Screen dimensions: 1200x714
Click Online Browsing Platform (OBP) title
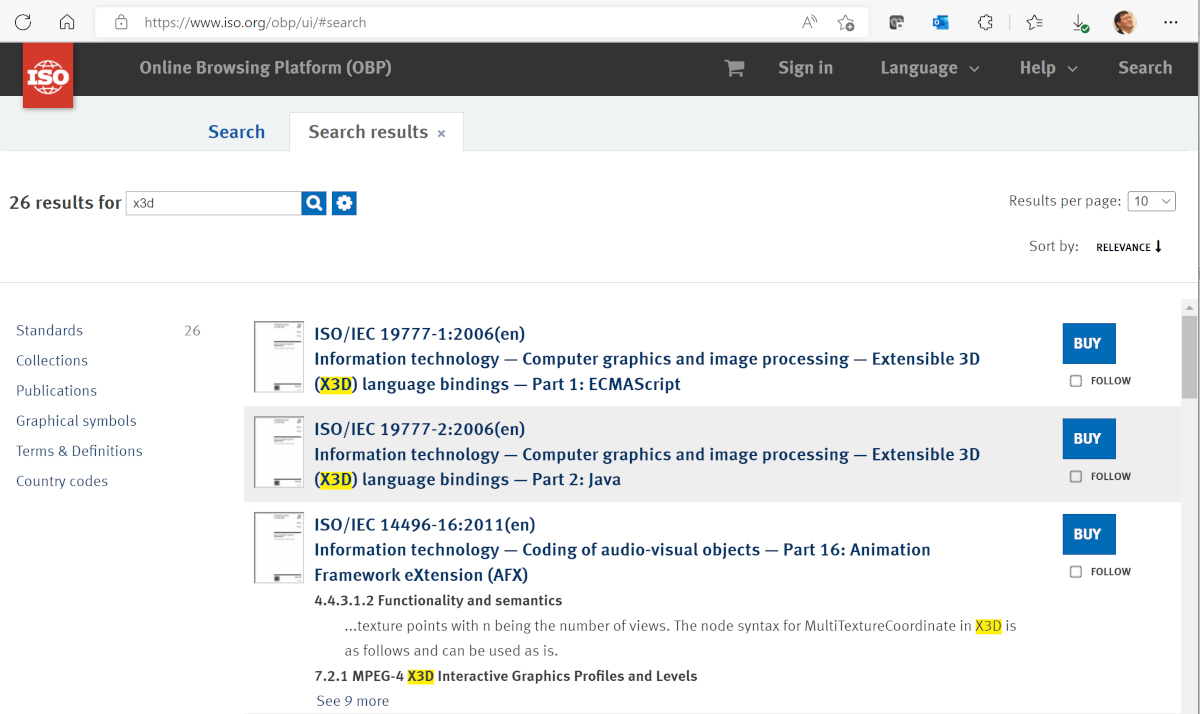point(265,68)
